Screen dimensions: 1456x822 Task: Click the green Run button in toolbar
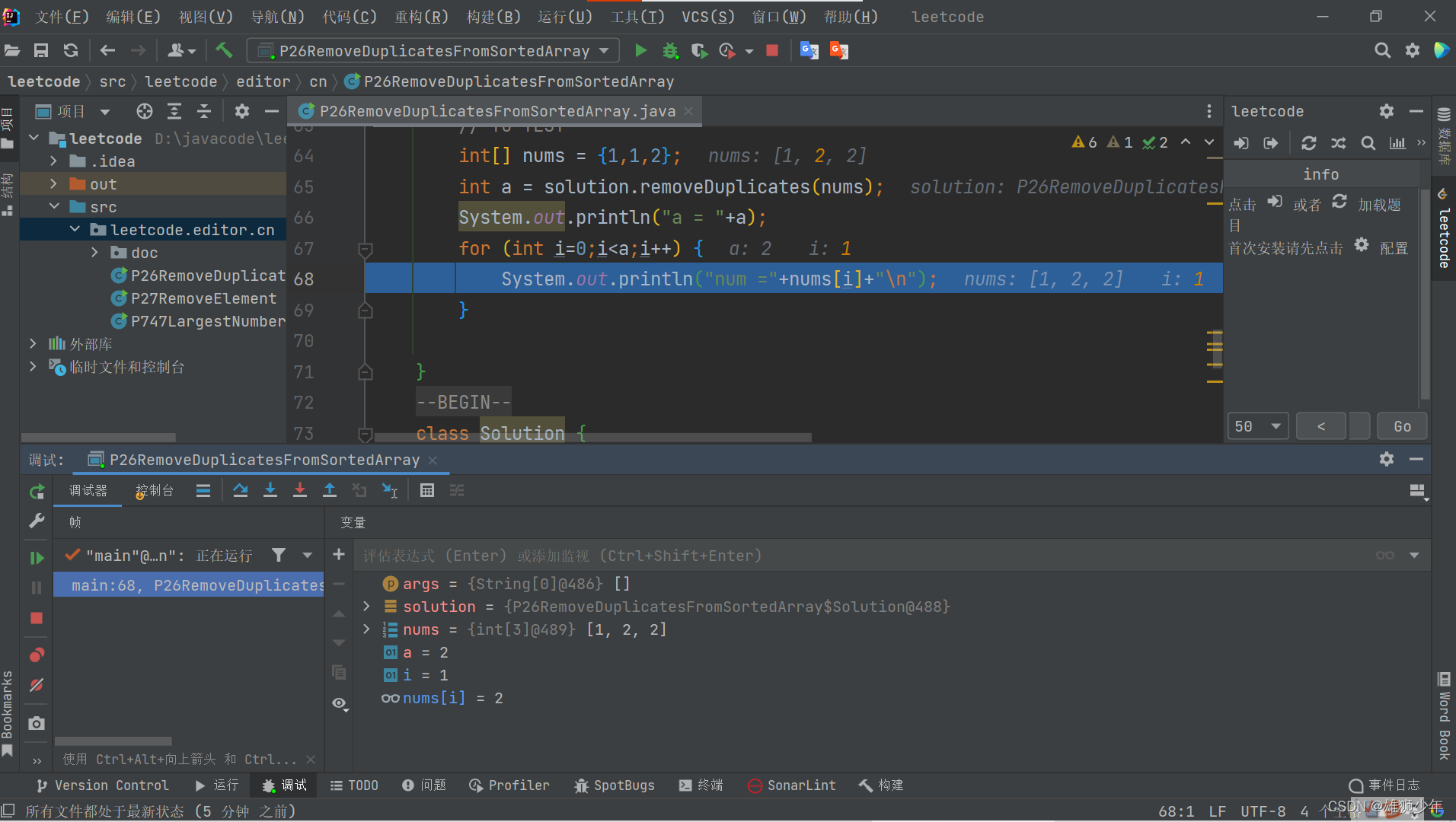pos(640,50)
